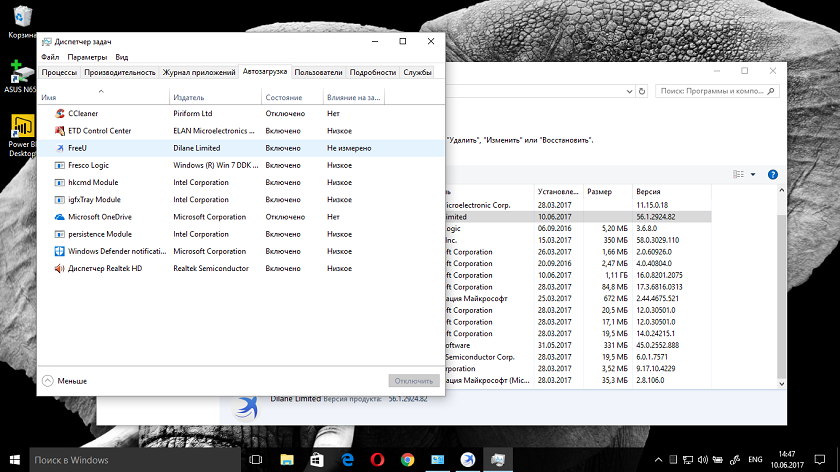Click the Piriform Ltd publisher cell
Image resolution: width=840 pixels, height=472 pixels.
[x=193, y=114]
